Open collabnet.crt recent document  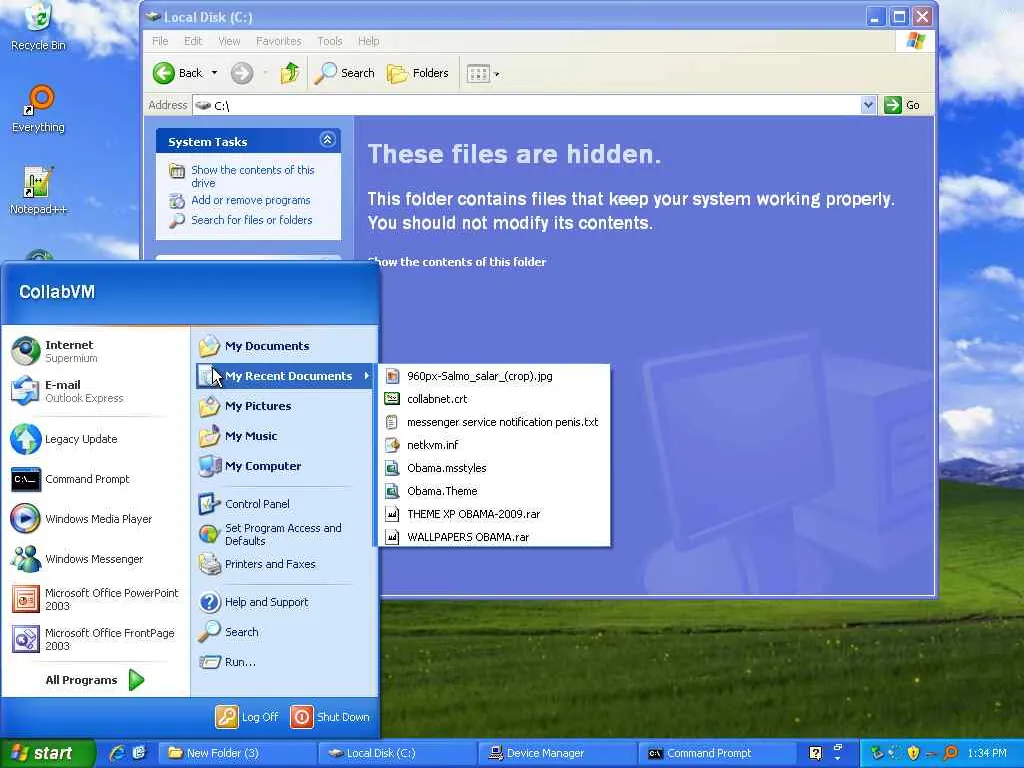[494, 399]
